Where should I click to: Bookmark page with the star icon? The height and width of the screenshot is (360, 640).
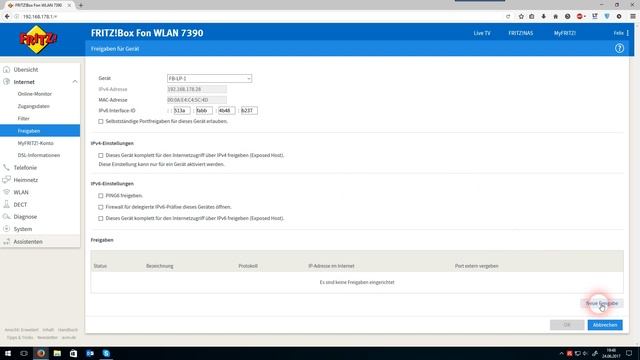(521, 16)
